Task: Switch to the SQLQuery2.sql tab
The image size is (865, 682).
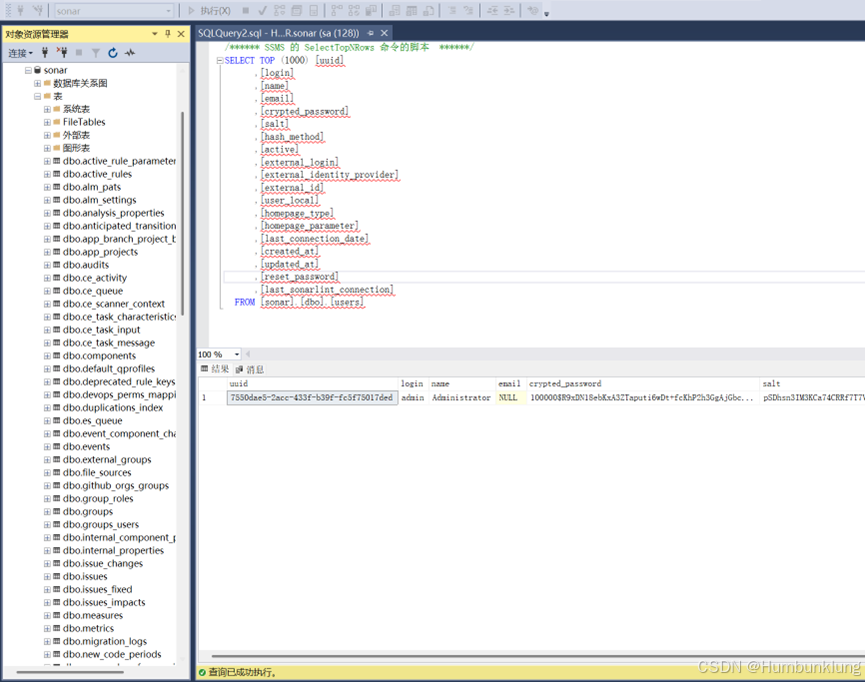Action: coord(278,33)
